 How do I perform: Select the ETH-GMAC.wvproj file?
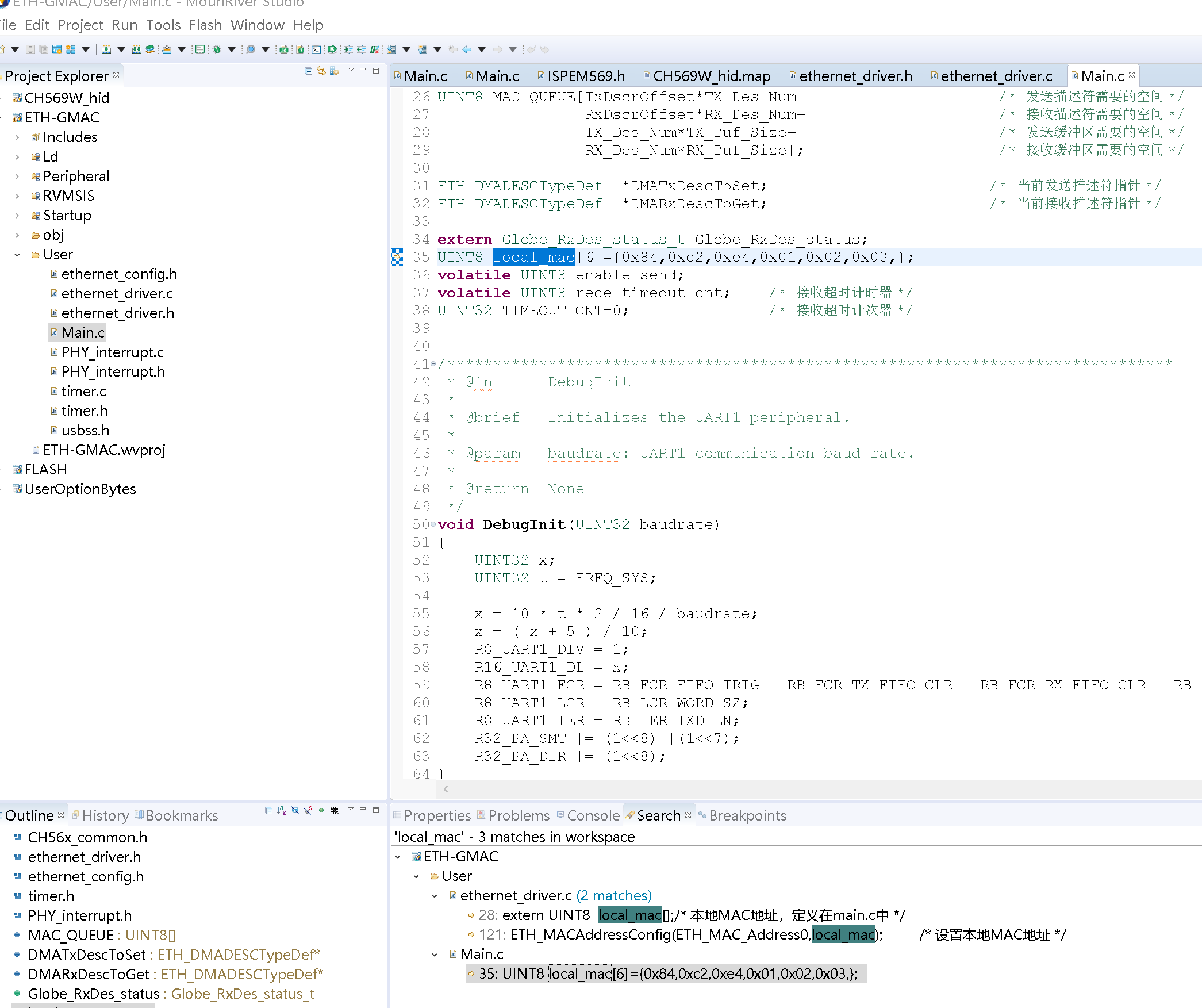tap(104, 450)
